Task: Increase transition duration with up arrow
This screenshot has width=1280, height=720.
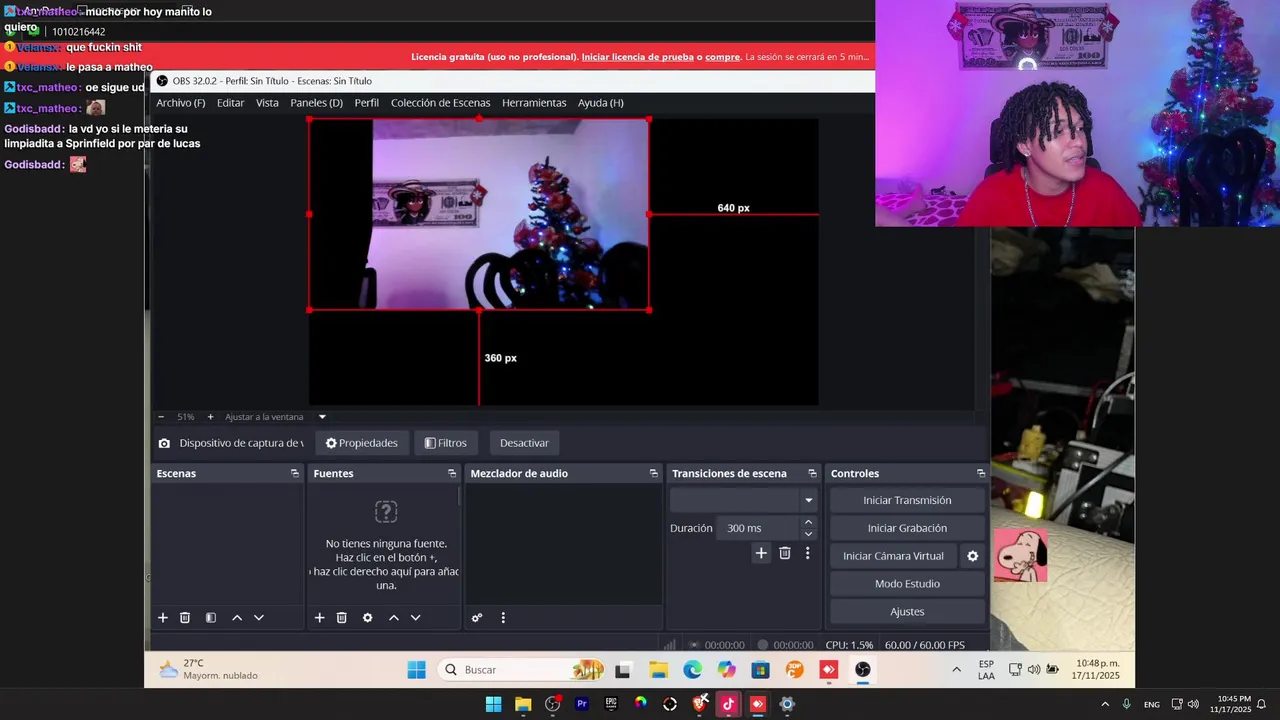Action: click(808, 522)
